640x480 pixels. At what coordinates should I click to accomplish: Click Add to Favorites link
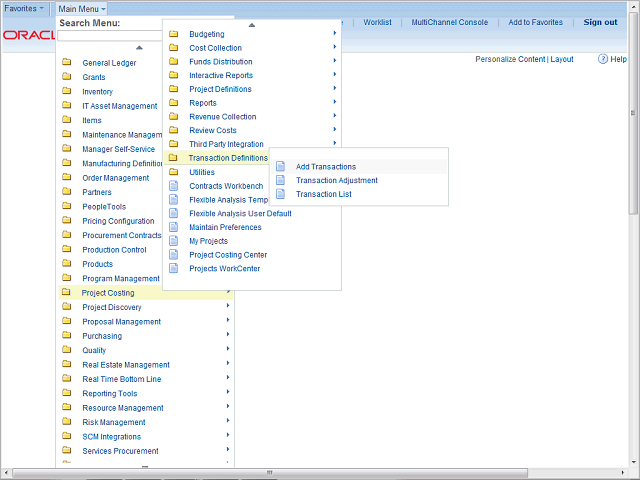(x=536, y=22)
